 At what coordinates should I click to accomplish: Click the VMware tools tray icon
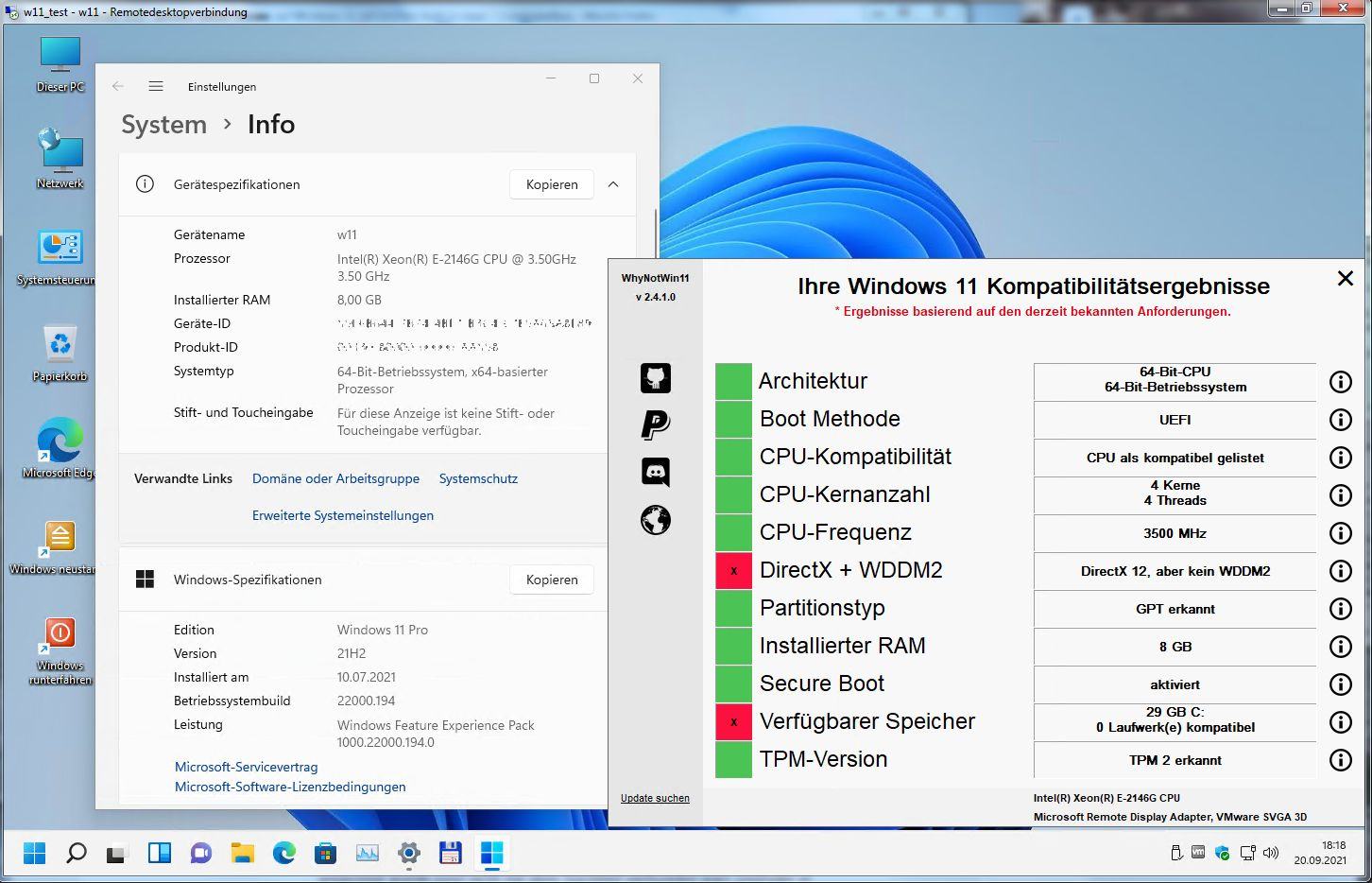pyautogui.click(x=1198, y=854)
